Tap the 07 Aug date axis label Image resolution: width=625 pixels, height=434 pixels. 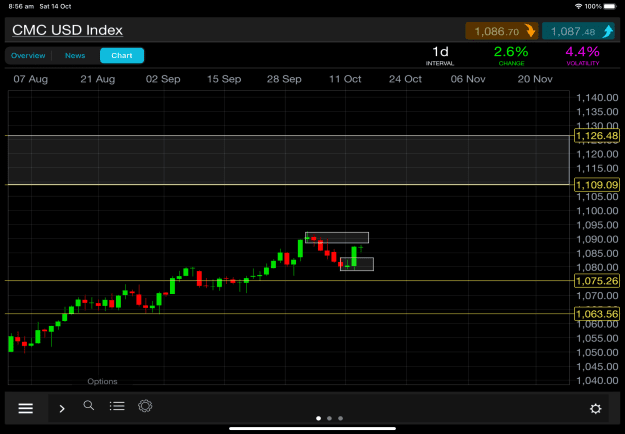pyautogui.click(x=31, y=79)
